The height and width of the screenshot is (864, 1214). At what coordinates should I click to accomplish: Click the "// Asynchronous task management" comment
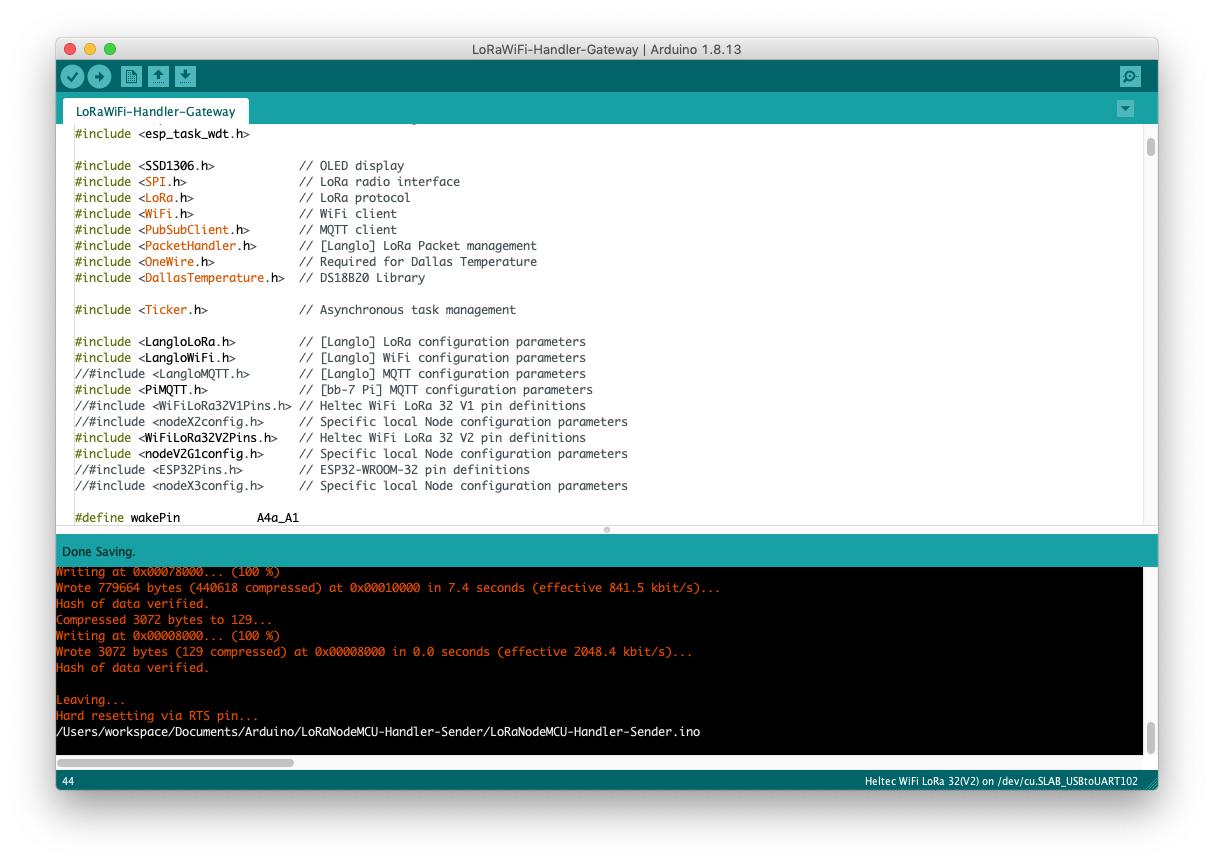408,310
